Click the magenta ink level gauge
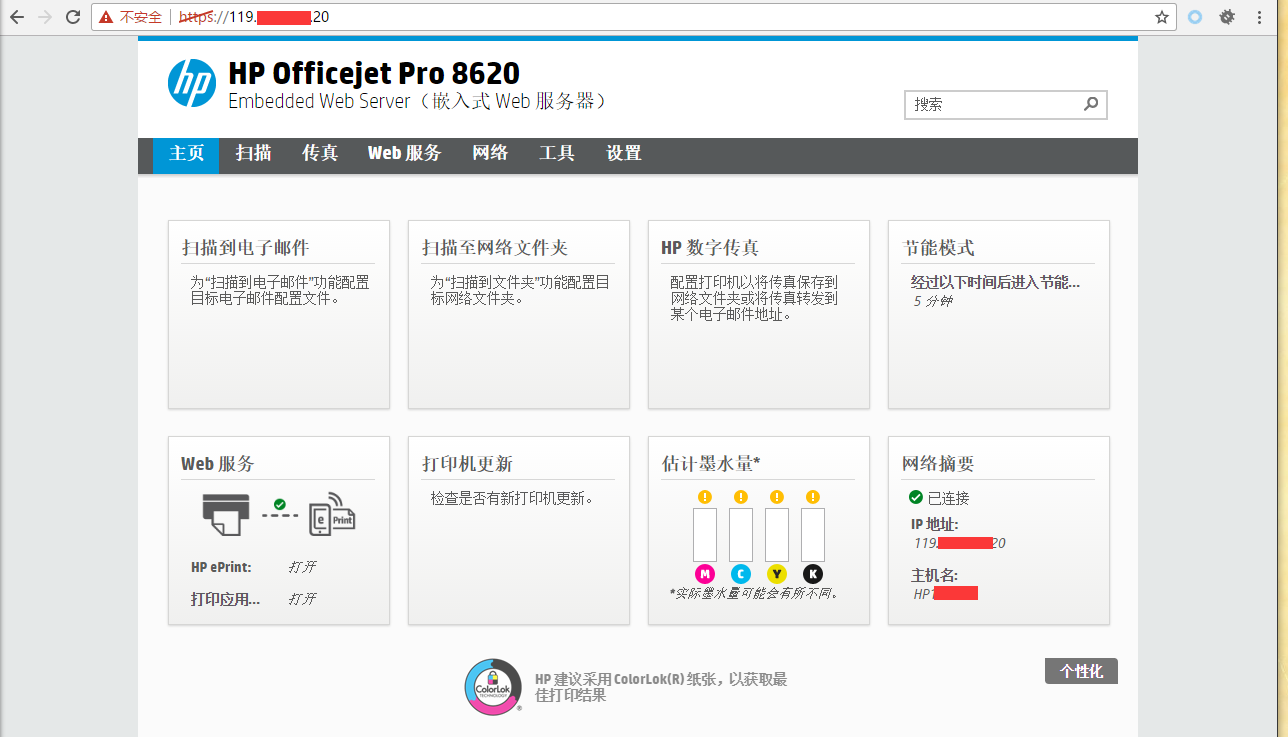 [705, 535]
